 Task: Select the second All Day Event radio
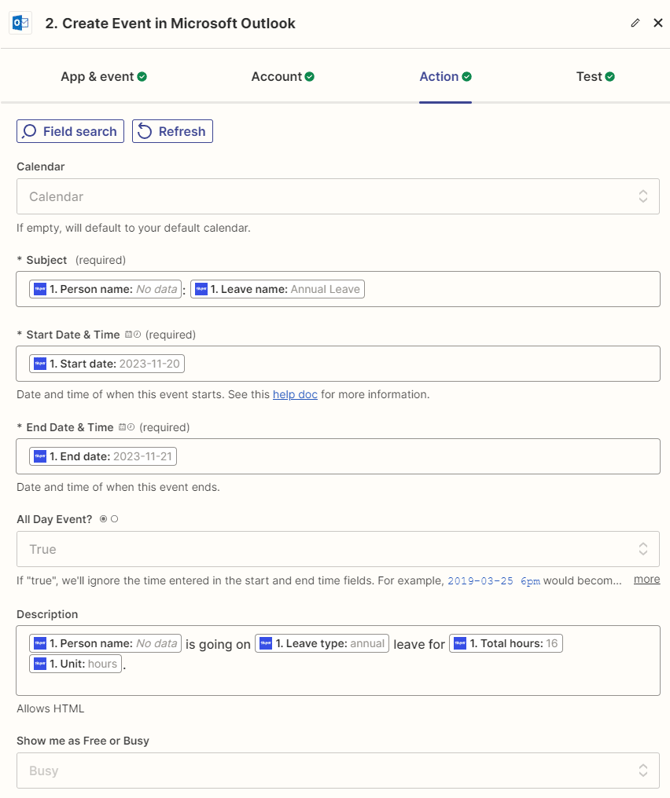[115, 519]
